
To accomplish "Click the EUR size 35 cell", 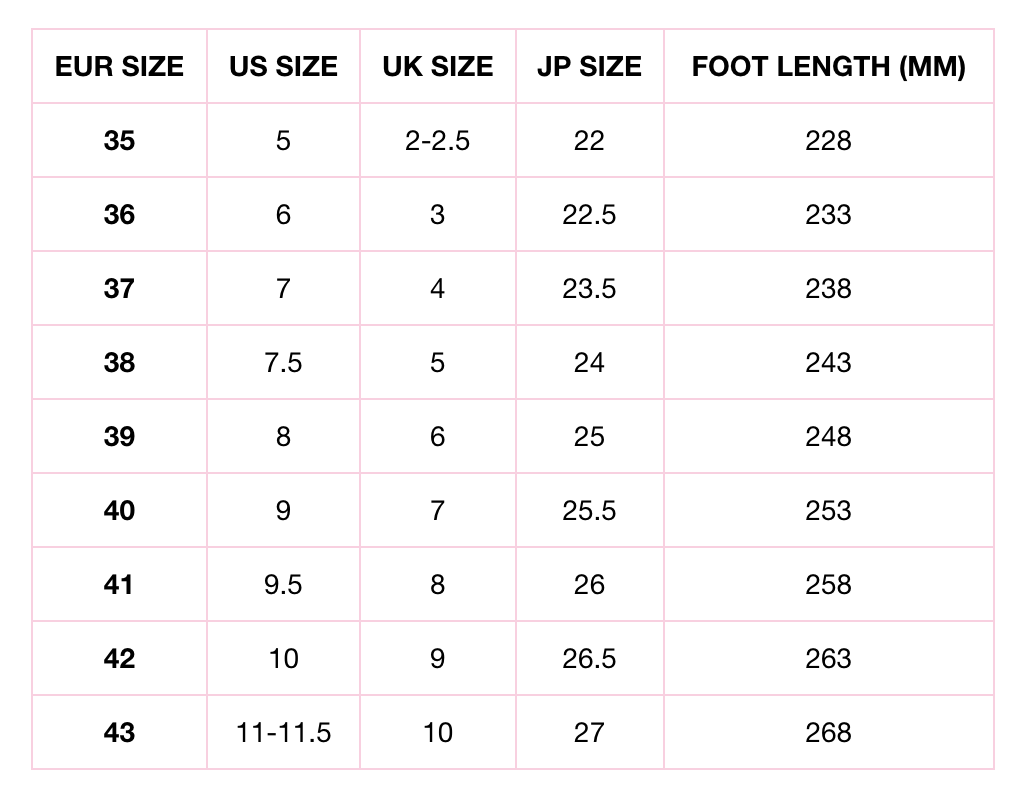I will [x=119, y=141].
